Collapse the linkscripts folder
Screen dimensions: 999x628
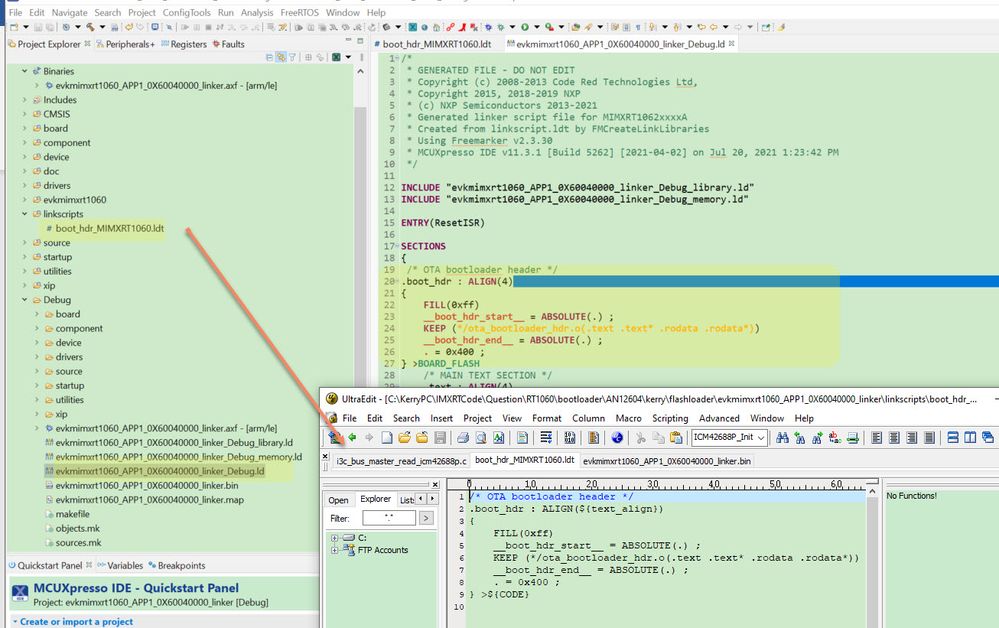pyautogui.click(x=24, y=214)
